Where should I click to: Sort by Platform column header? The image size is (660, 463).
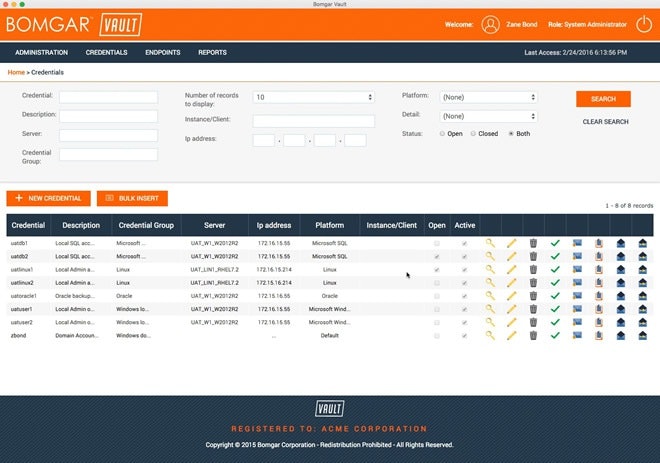click(330, 225)
